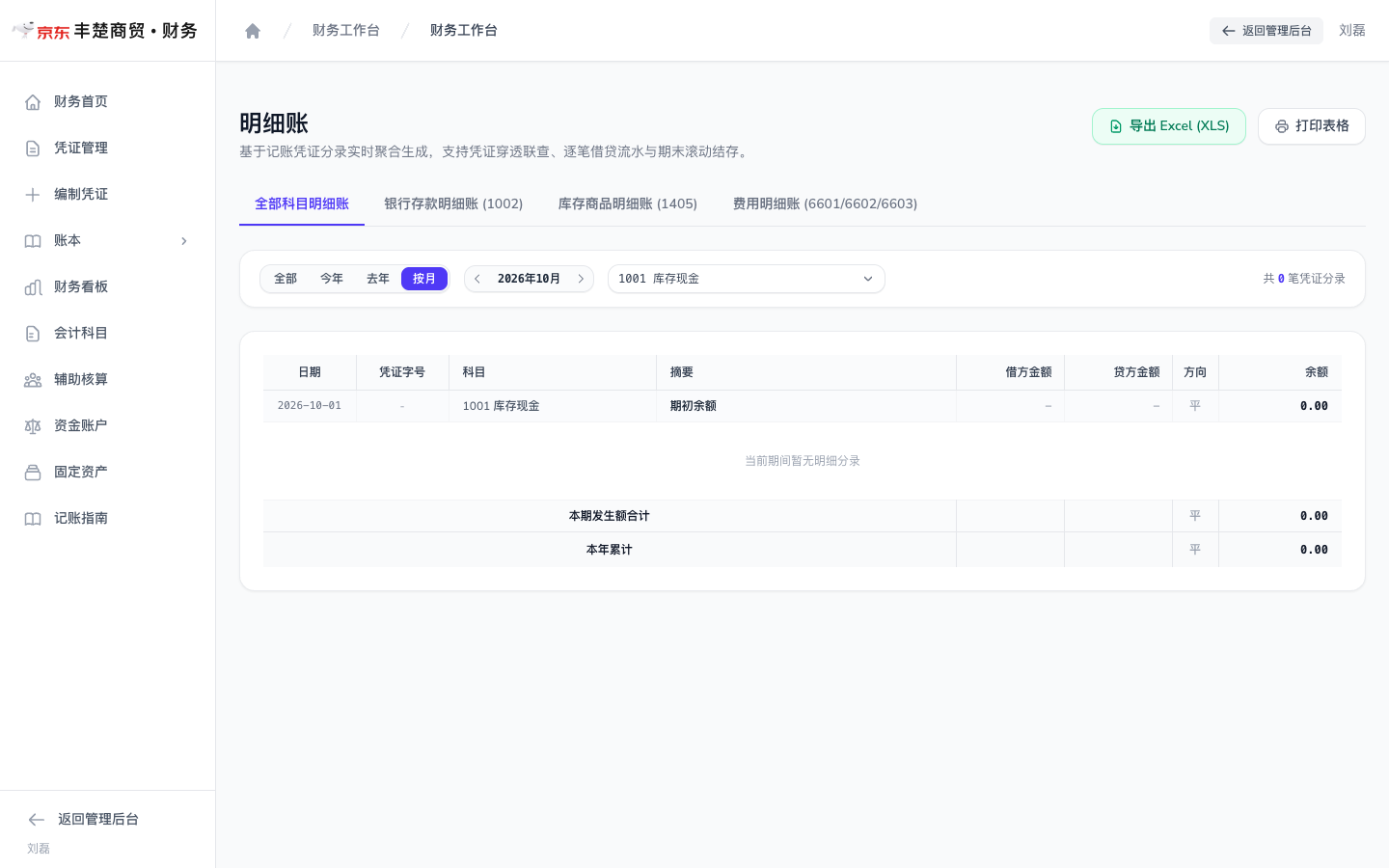Image resolution: width=1389 pixels, height=868 pixels.
Task: Click the home icon in breadcrumb
Action: tap(253, 31)
